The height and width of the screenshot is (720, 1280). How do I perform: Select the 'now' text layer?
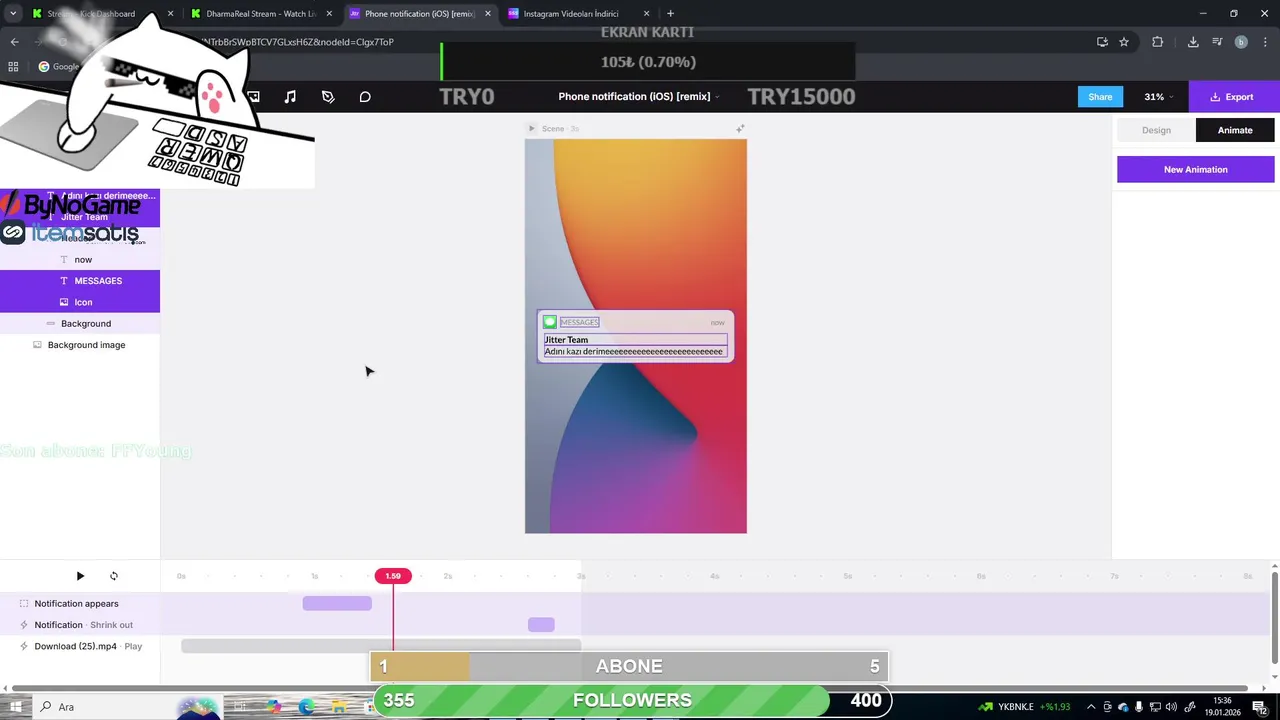pyautogui.click(x=80, y=260)
